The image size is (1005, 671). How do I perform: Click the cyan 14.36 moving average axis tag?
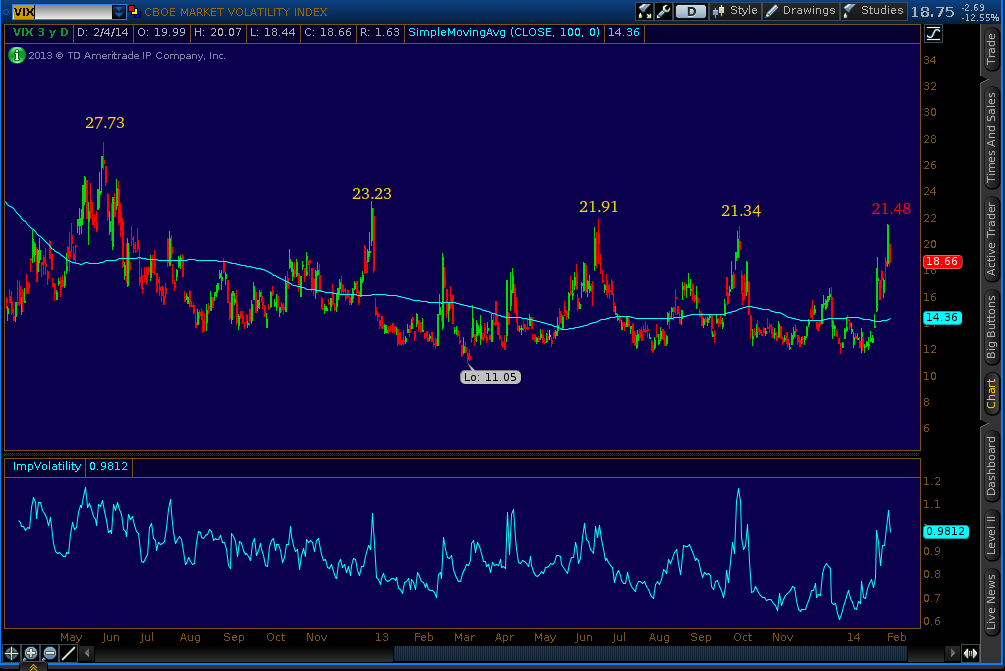942,317
